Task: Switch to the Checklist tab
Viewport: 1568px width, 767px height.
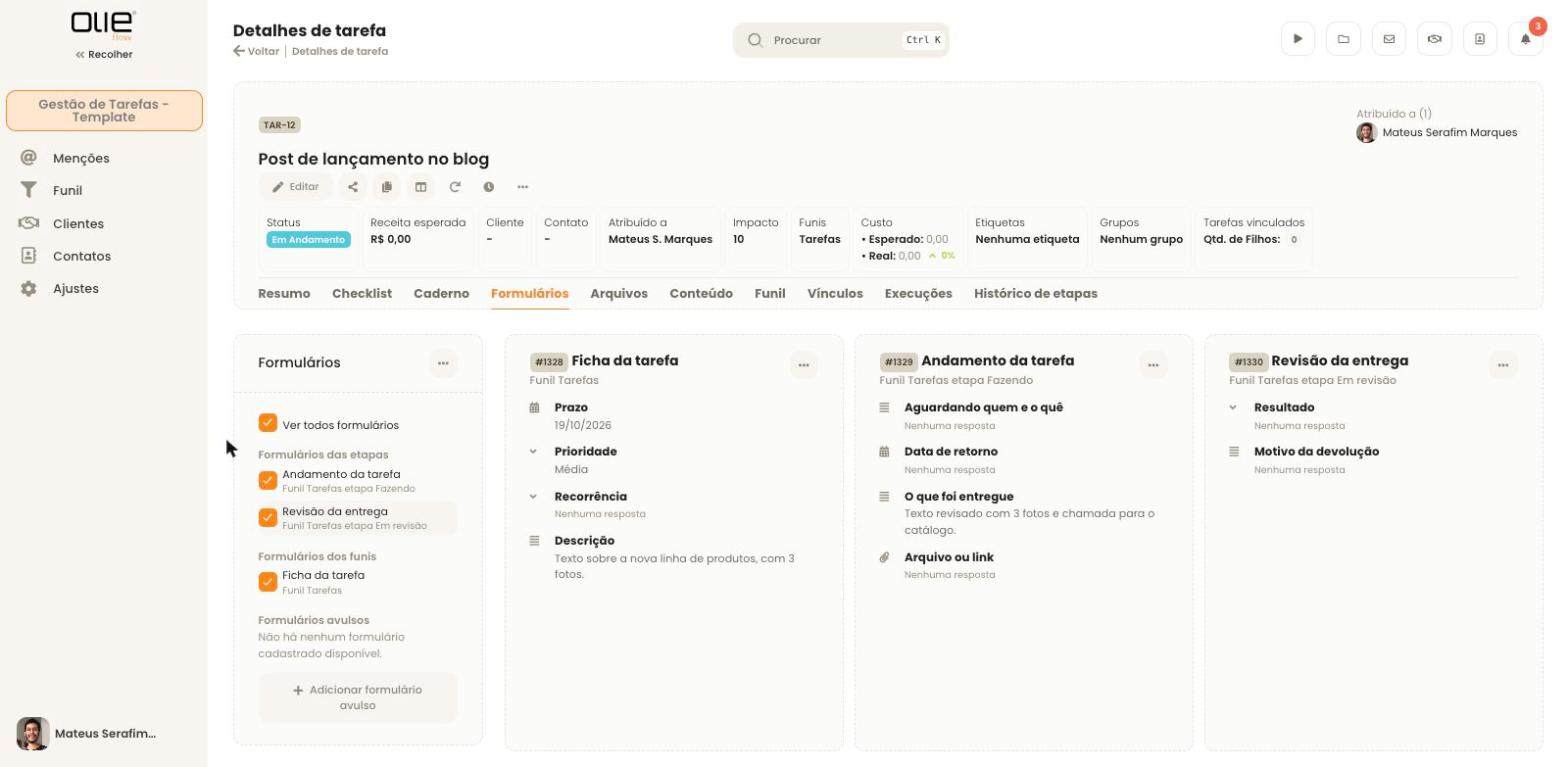Action: (x=362, y=294)
